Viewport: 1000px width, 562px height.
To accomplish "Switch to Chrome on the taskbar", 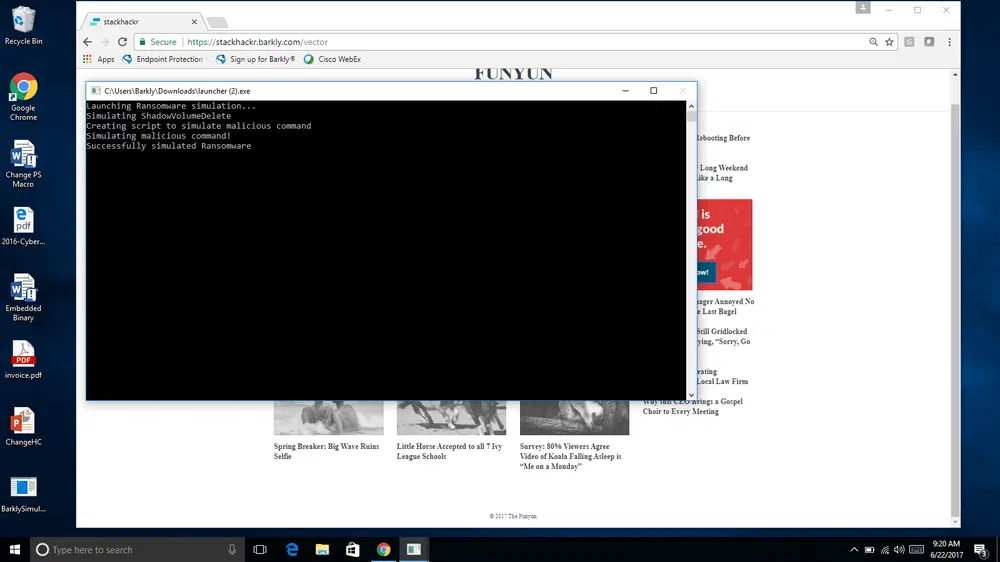I will [x=383, y=549].
